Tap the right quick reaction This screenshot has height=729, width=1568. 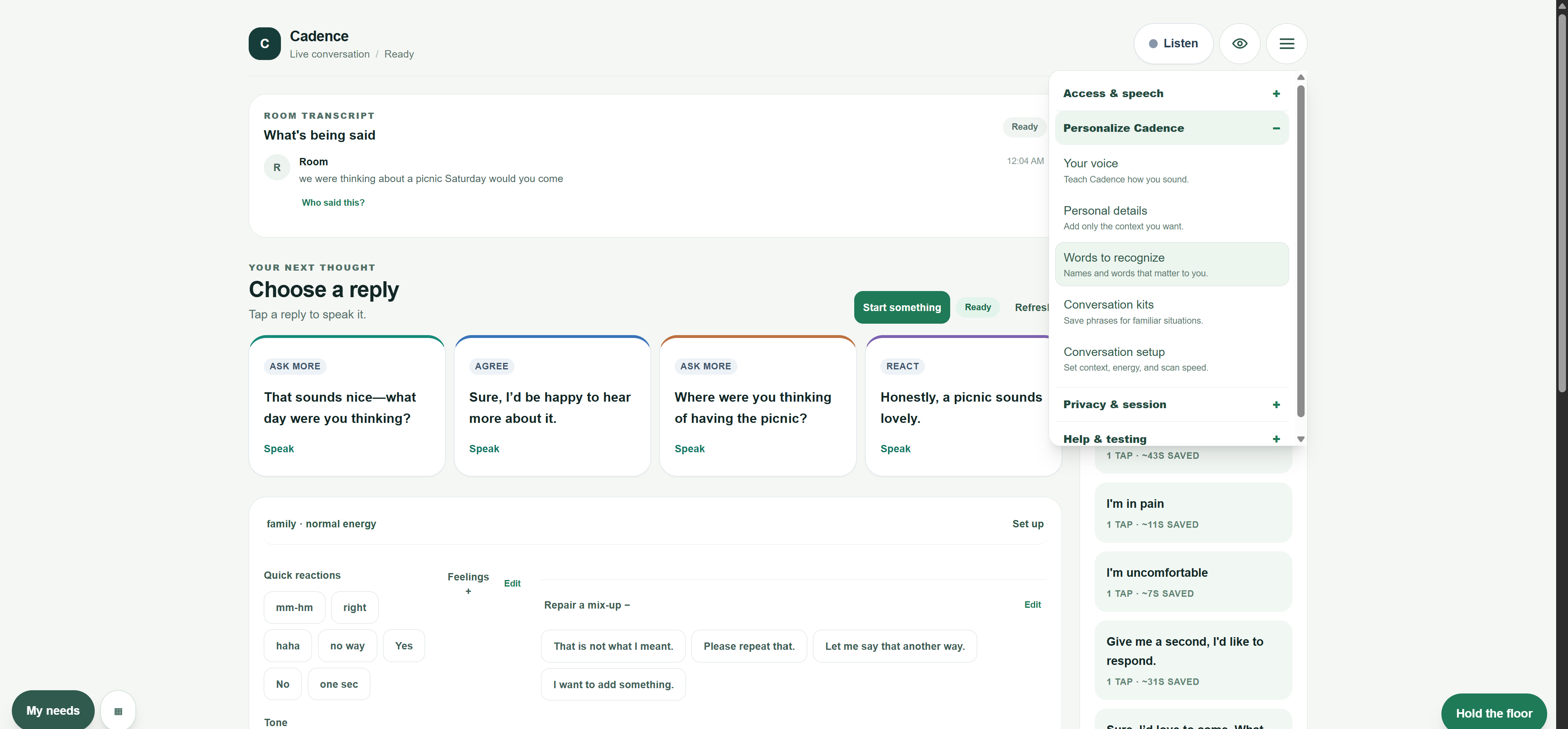click(x=354, y=607)
